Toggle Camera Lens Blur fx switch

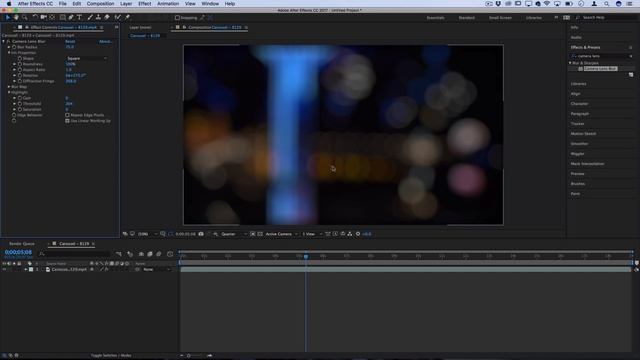coord(8,41)
